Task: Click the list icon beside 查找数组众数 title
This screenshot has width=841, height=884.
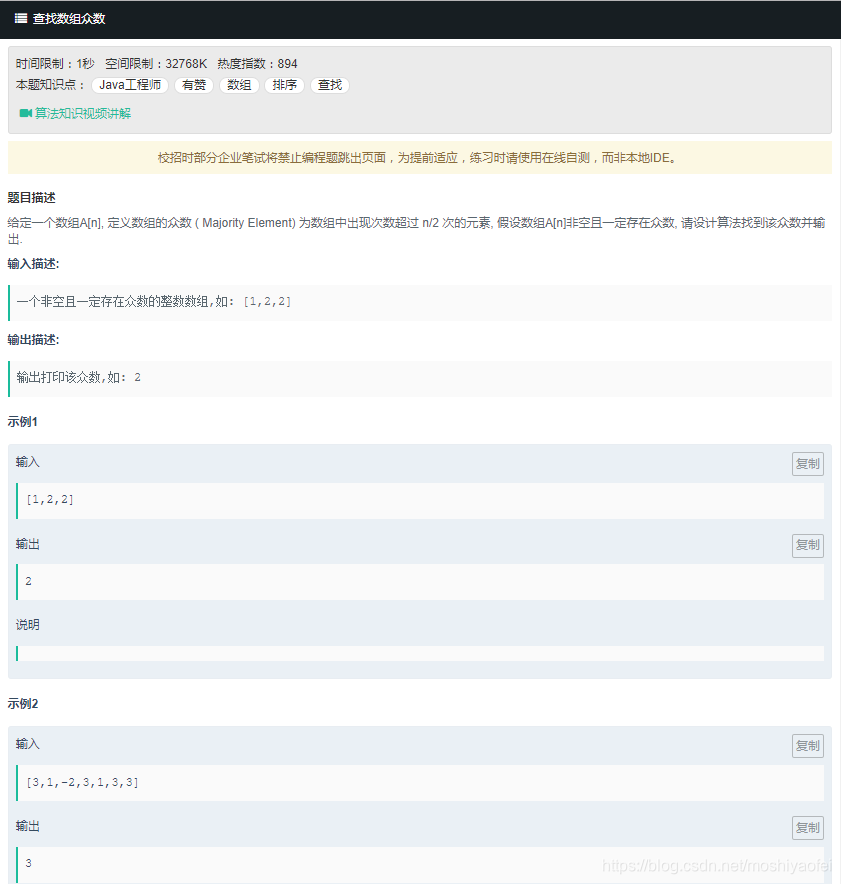Action: (21, 19)
